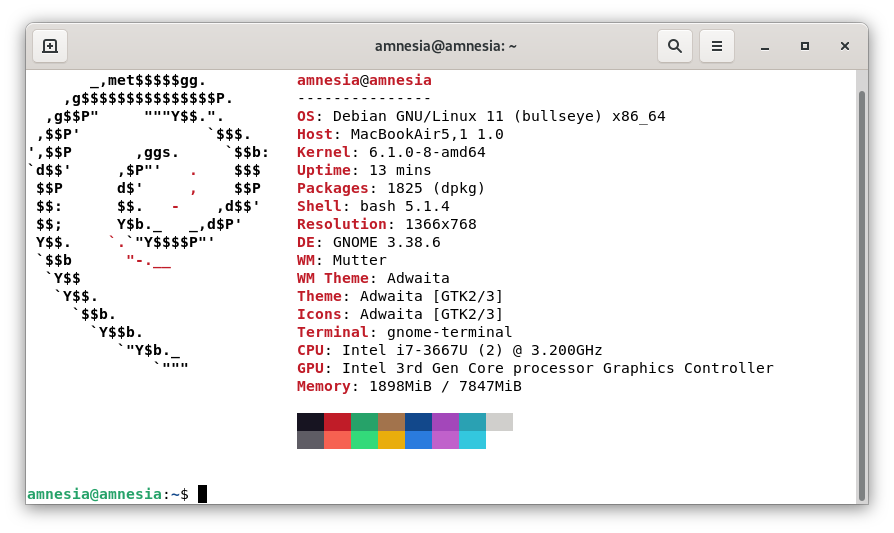This screenshot has height=533, width=894.
Task: Open the terminal search tool
Action: coord(675,46)
